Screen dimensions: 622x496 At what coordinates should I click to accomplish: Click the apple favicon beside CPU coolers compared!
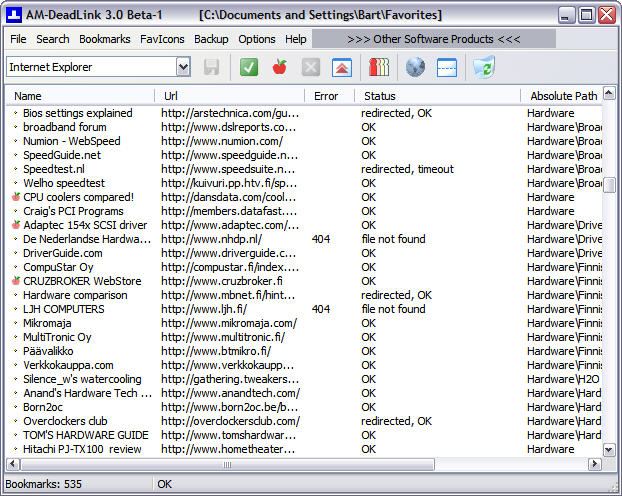pyautogui.click(x=16, y=197)
